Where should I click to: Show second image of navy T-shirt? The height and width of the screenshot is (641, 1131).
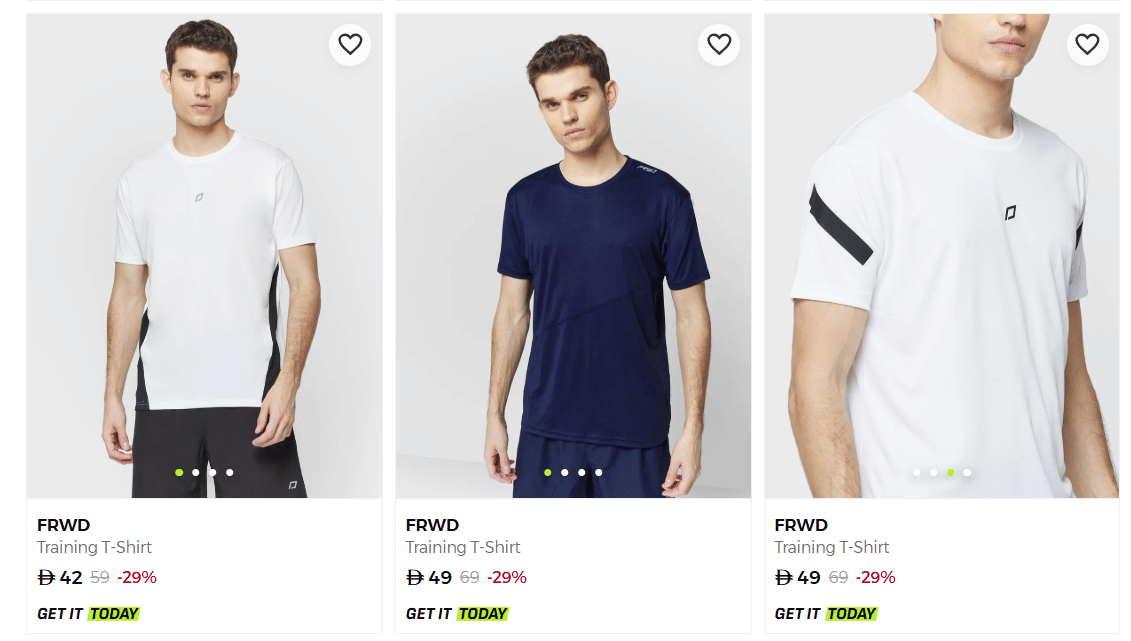coord(565,472)
